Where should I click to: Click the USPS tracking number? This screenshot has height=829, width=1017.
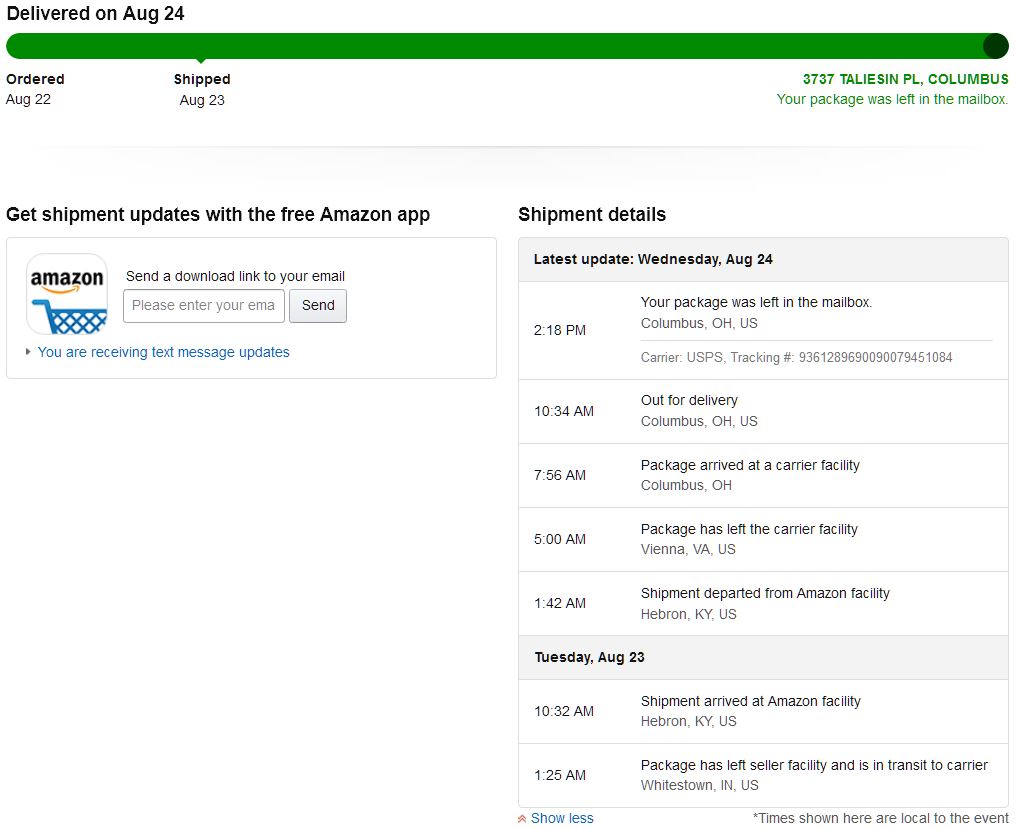pyautogui.click(x=875, y=357)
